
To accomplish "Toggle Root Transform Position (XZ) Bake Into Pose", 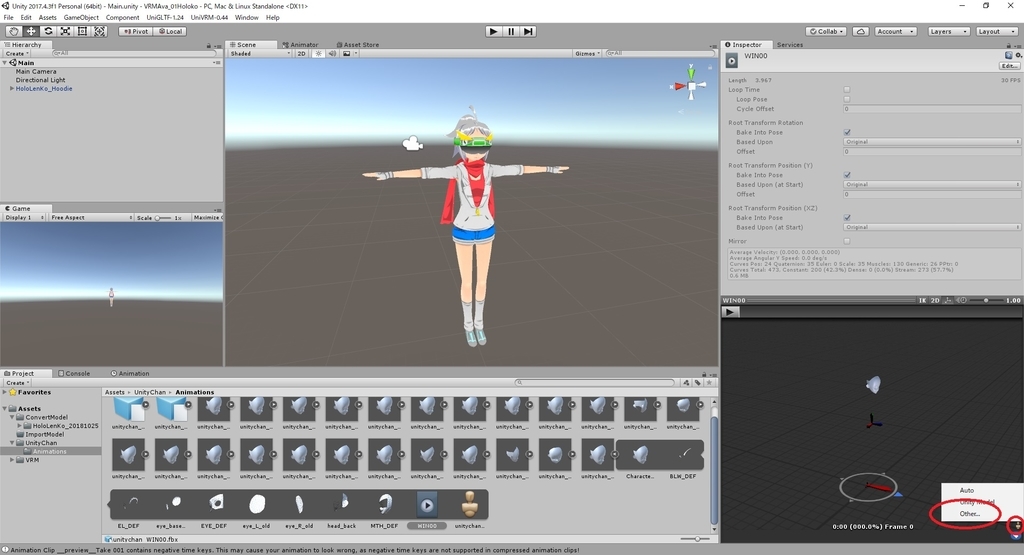I will 847,217.
